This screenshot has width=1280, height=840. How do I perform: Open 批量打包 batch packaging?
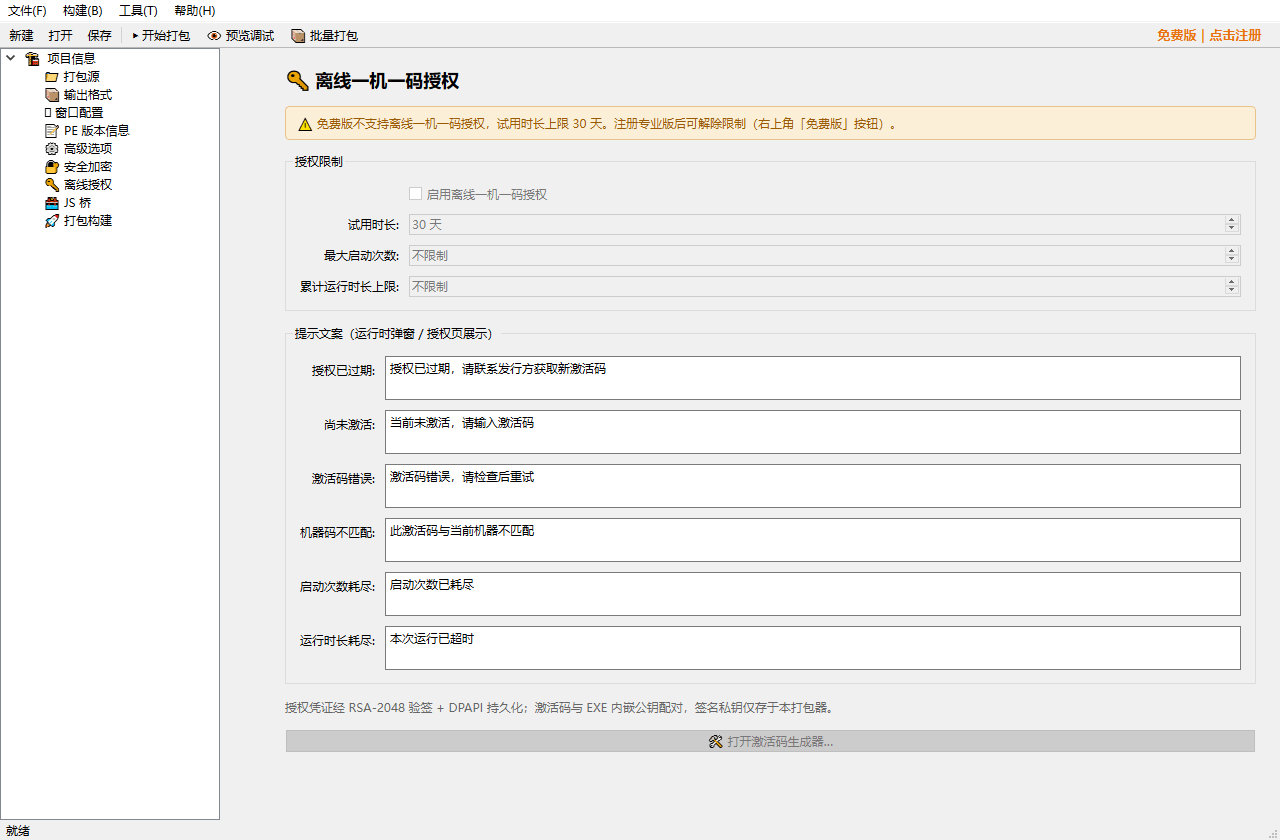(324, 36)
